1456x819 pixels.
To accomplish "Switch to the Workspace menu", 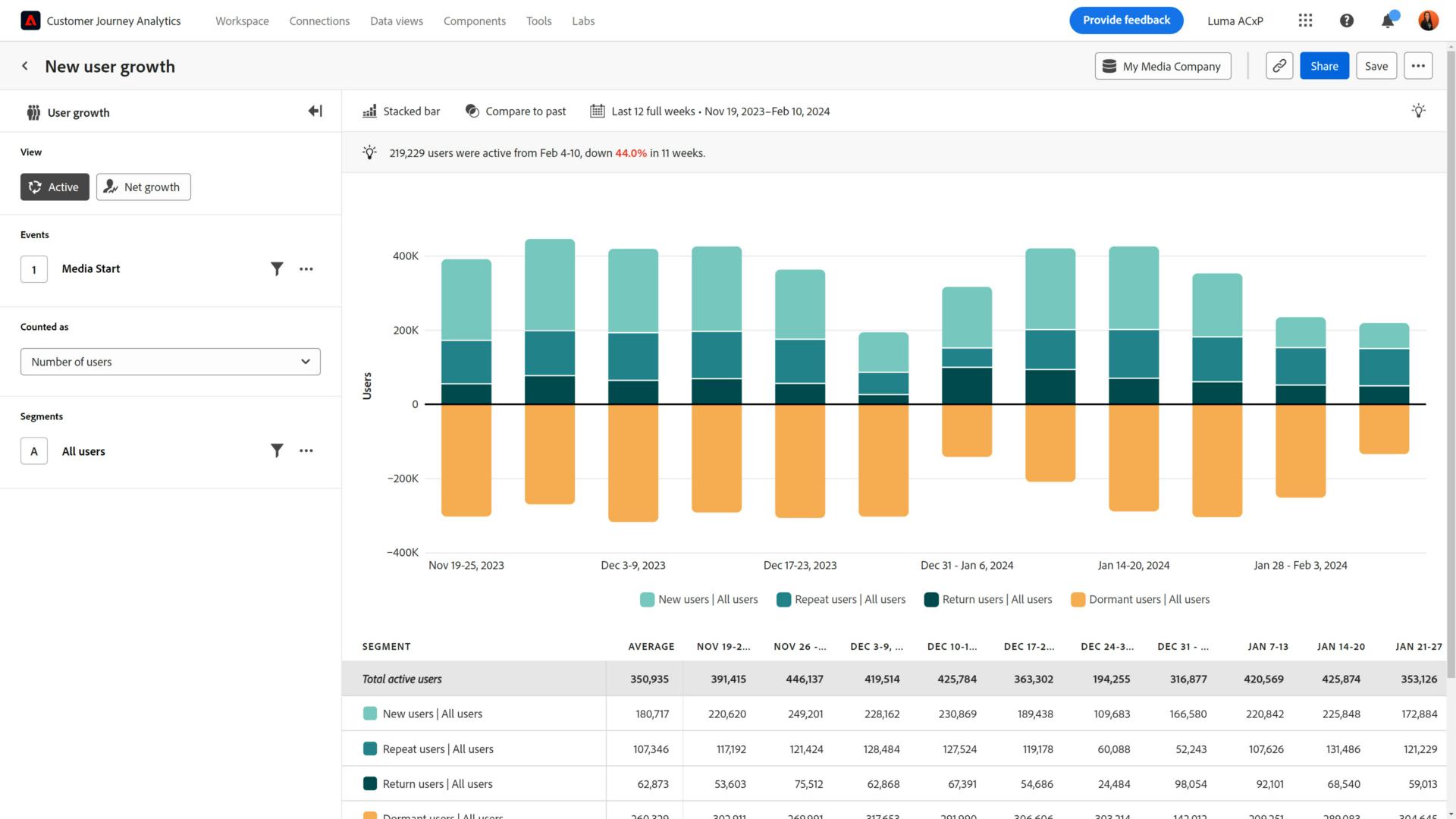I will pyautogui.click(x=242, y=20).
